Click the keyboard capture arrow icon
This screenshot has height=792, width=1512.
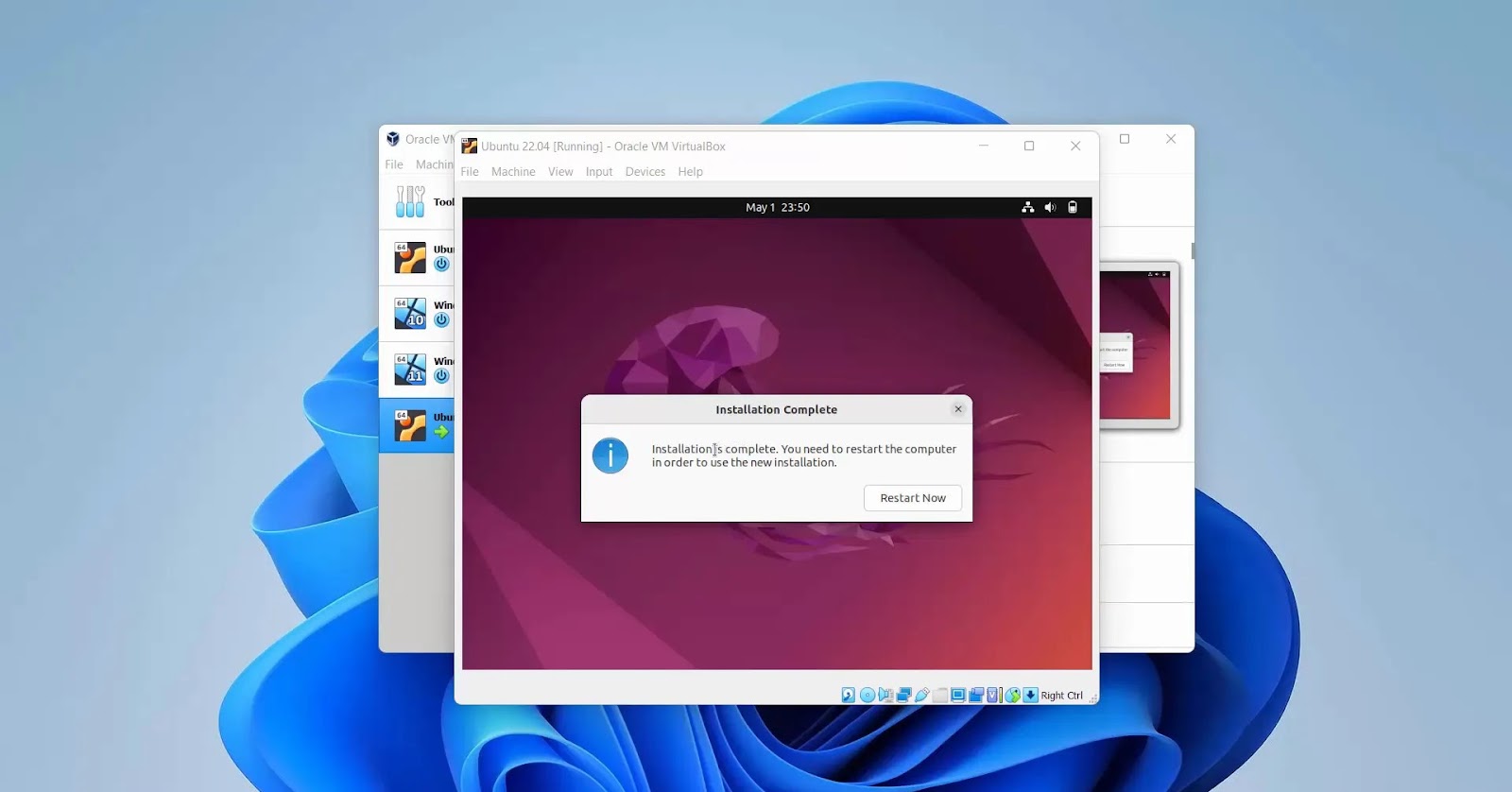pos(1031,696)
